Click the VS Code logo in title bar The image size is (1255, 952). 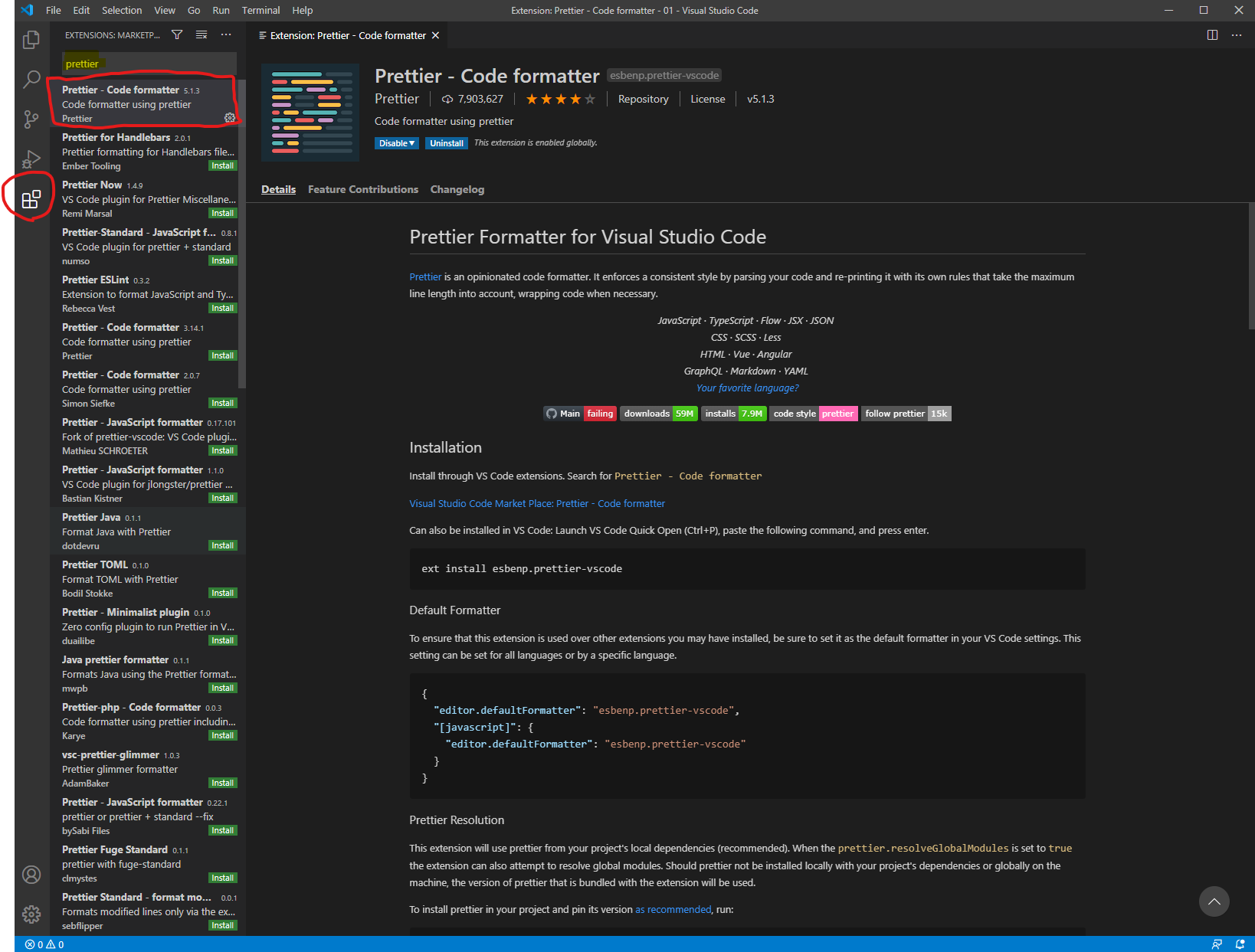coord(27,10)
